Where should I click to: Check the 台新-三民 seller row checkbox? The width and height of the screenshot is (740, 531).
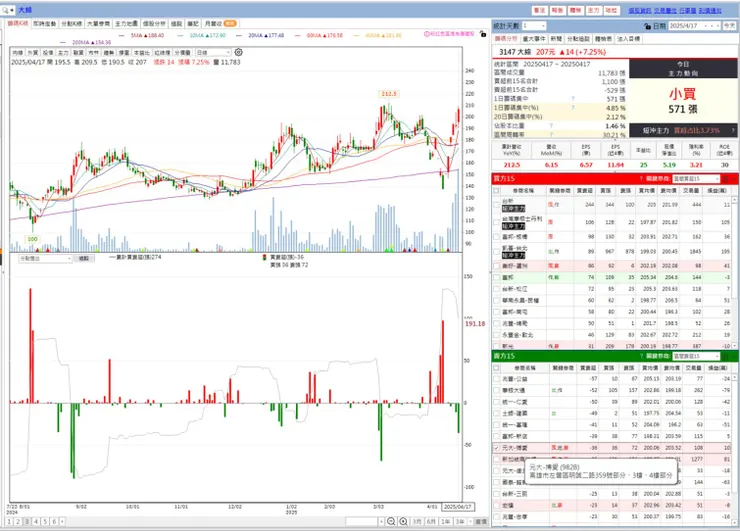[x=496, y=494]
